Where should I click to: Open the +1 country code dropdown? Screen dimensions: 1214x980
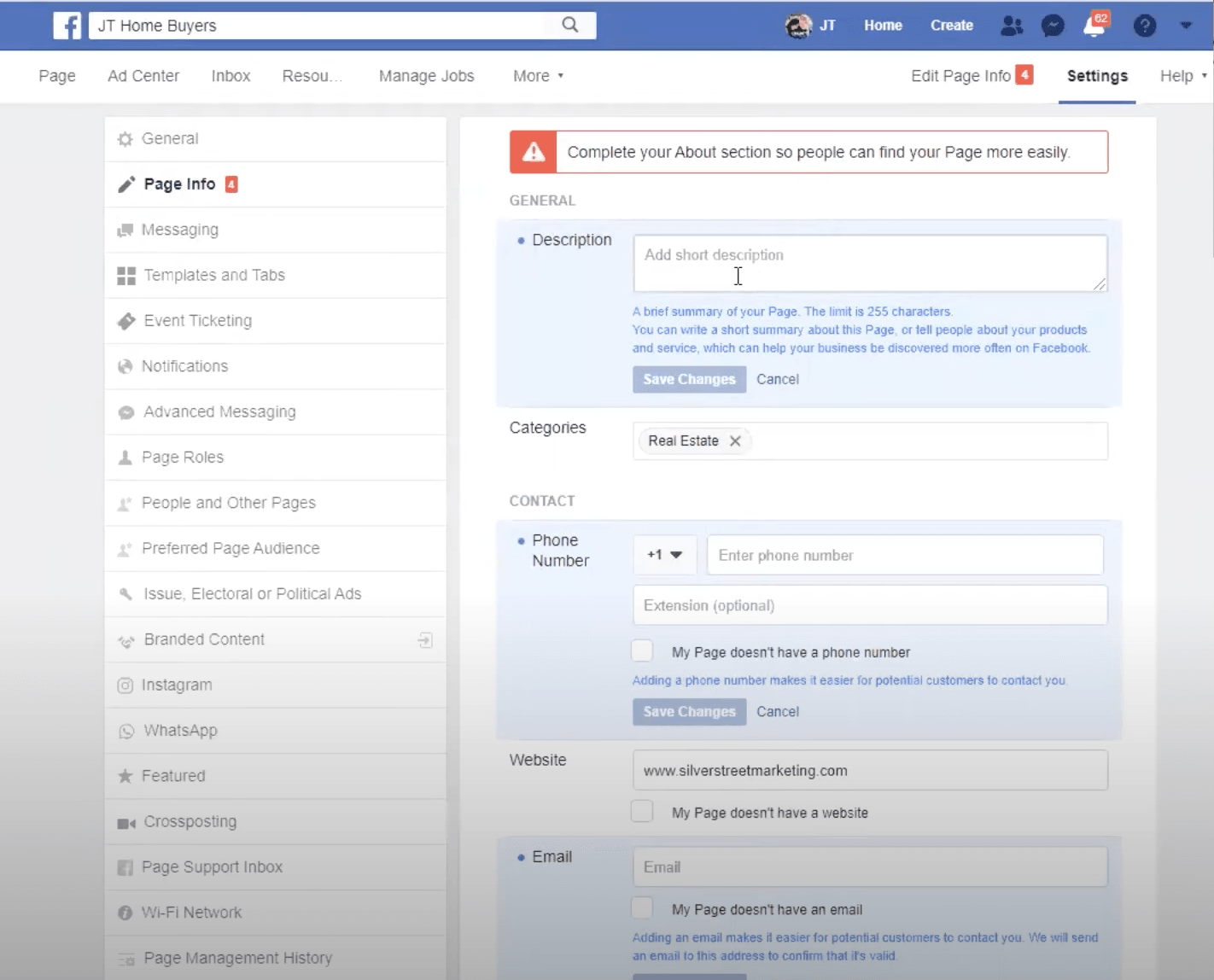click(x=664, y=555)
